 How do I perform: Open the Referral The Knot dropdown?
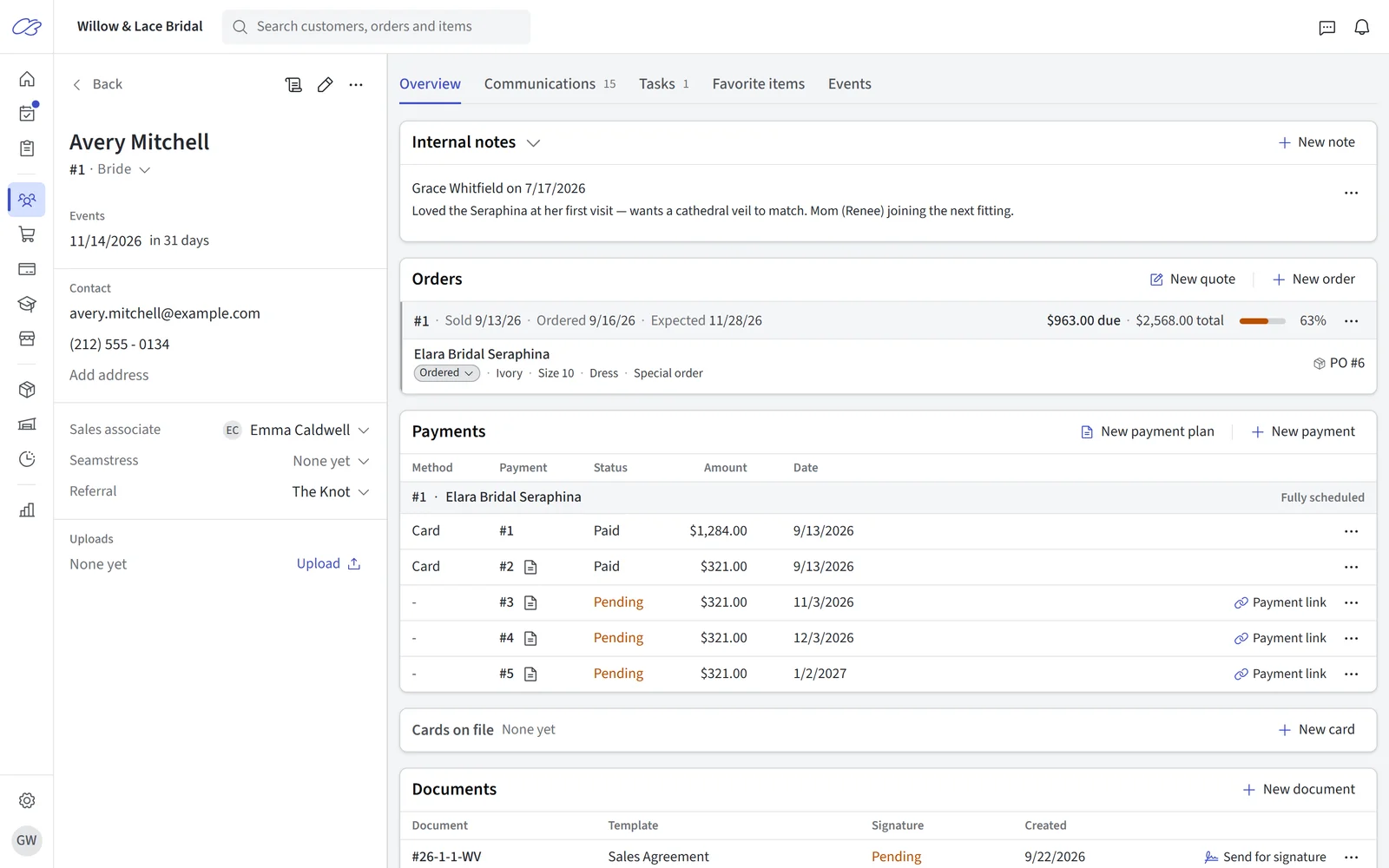tap(331, 491)
